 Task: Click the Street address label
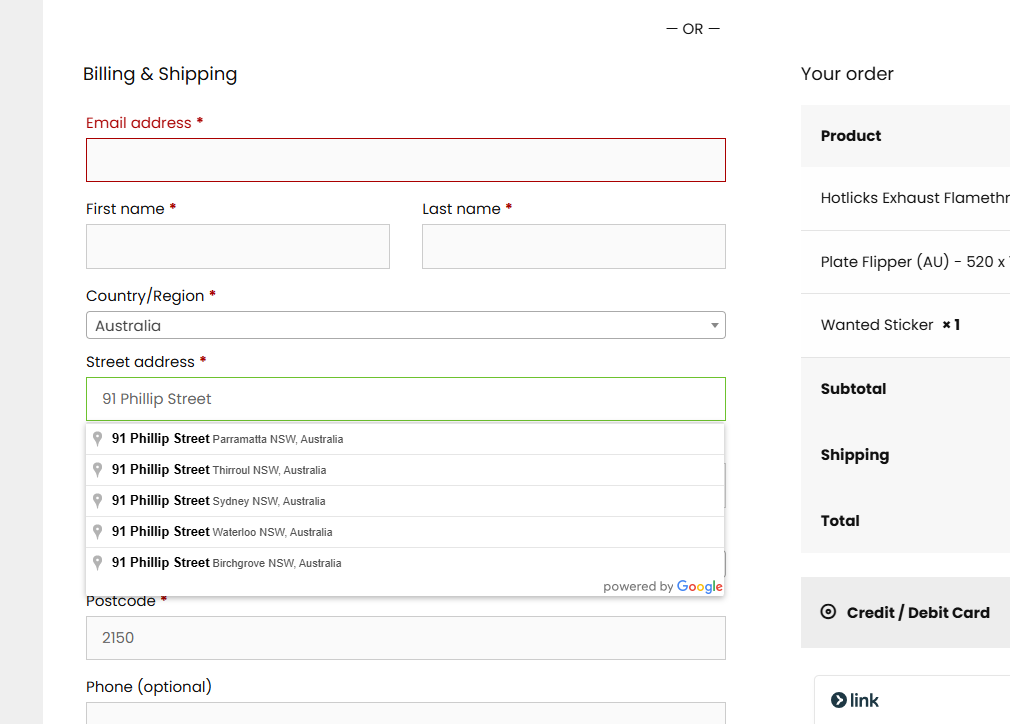coord(140,362)
